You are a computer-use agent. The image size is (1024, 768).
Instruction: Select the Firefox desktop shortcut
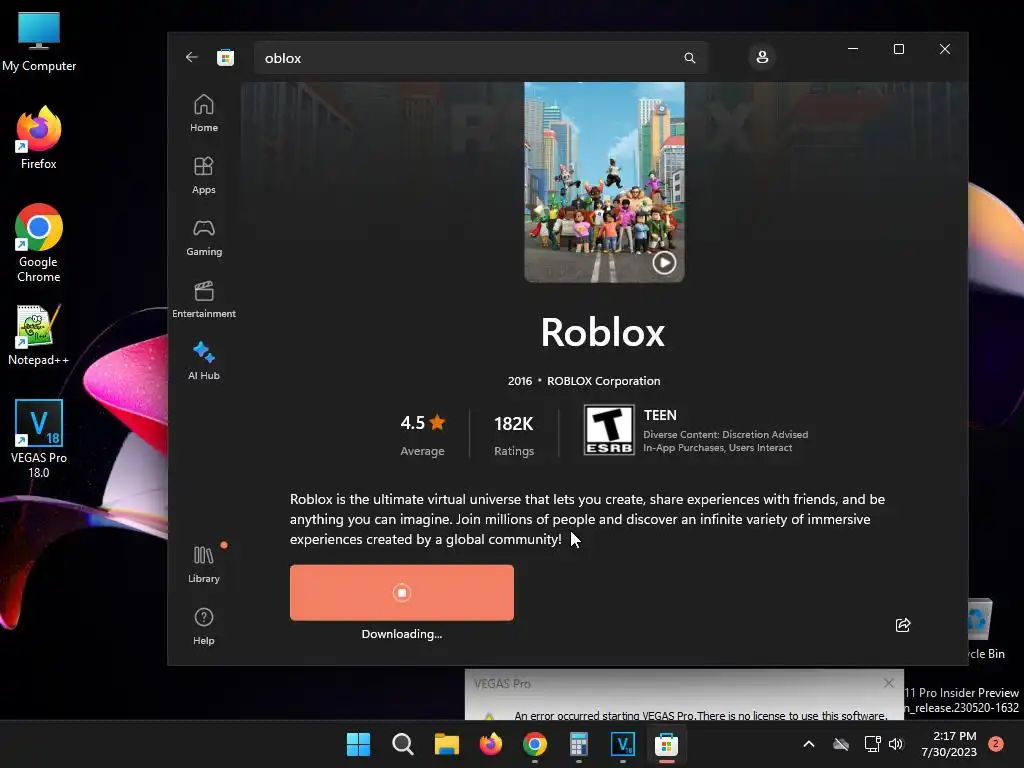pyautogui.click(x=39, y=138)
